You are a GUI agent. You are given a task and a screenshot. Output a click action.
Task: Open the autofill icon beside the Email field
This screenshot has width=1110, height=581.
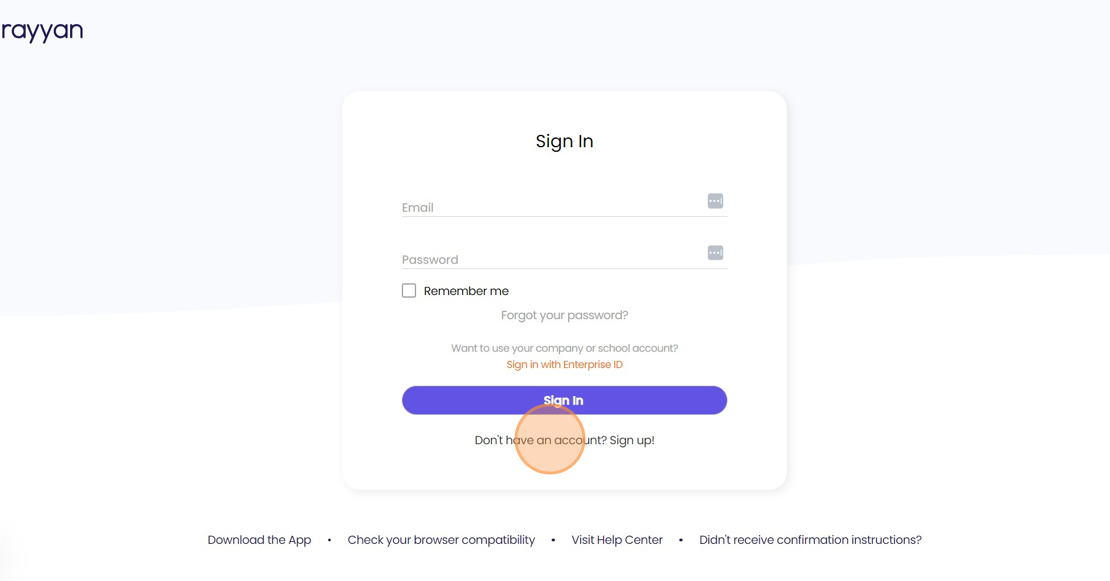(715, 200)
